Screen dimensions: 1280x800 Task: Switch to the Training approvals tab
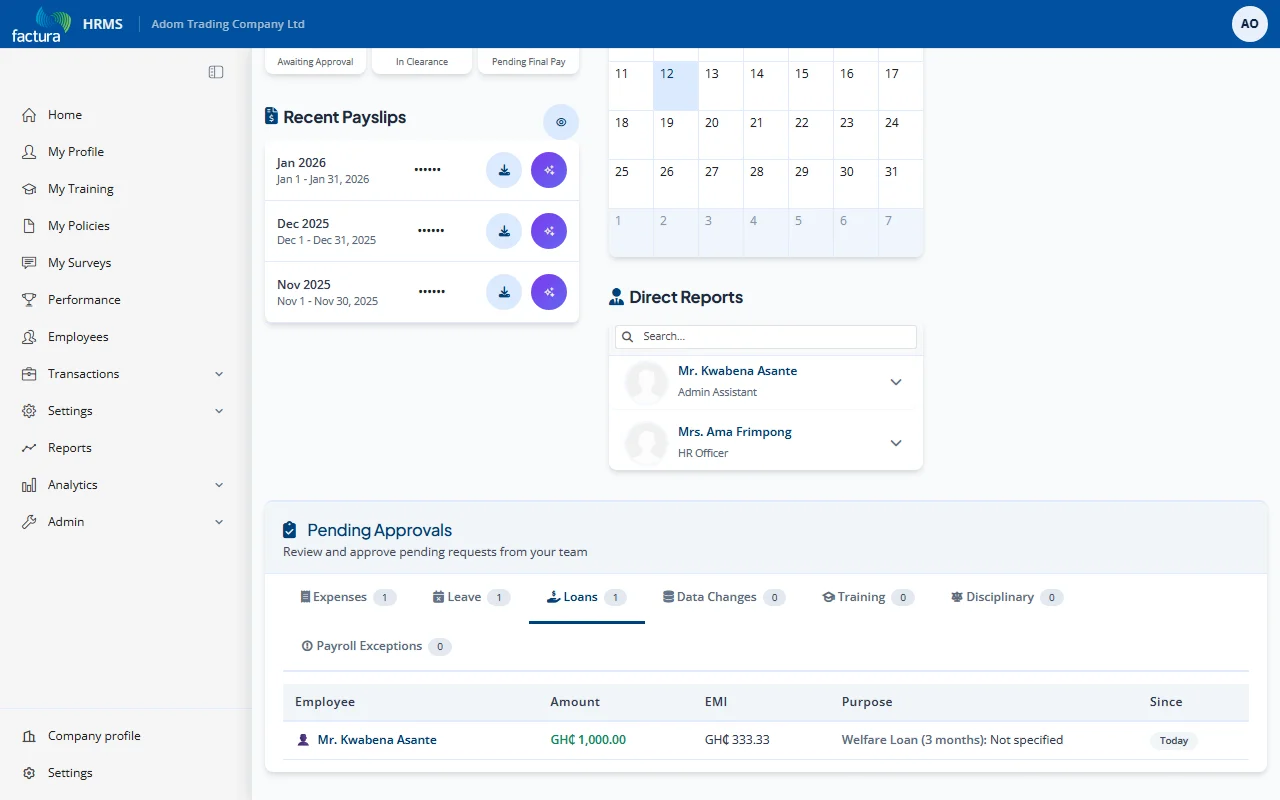868,597
